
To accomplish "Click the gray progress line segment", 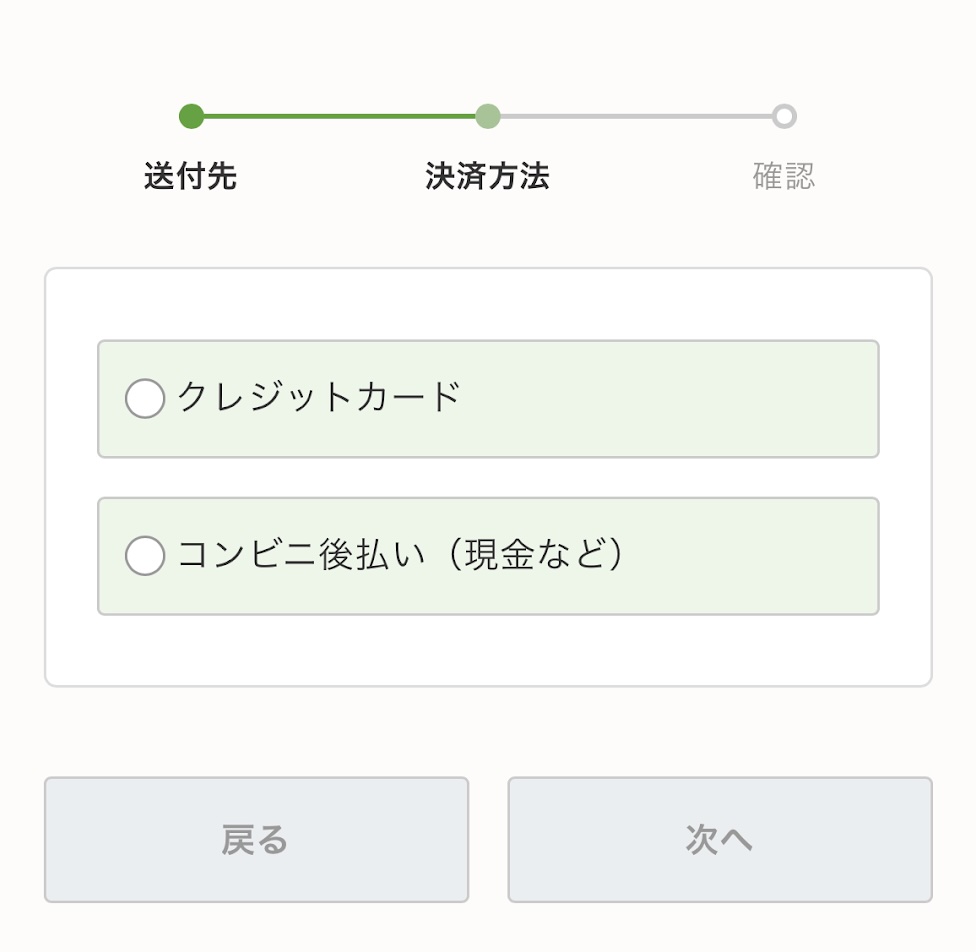I will [x=635, y=116].
